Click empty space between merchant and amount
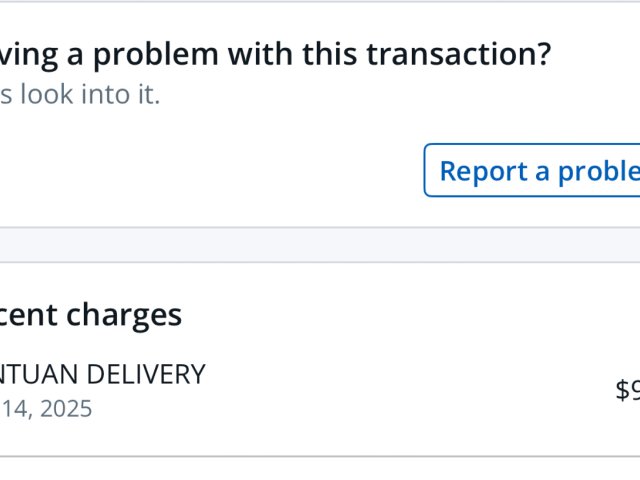Screen dimensions: 640x480 click(x=400, y=390)
